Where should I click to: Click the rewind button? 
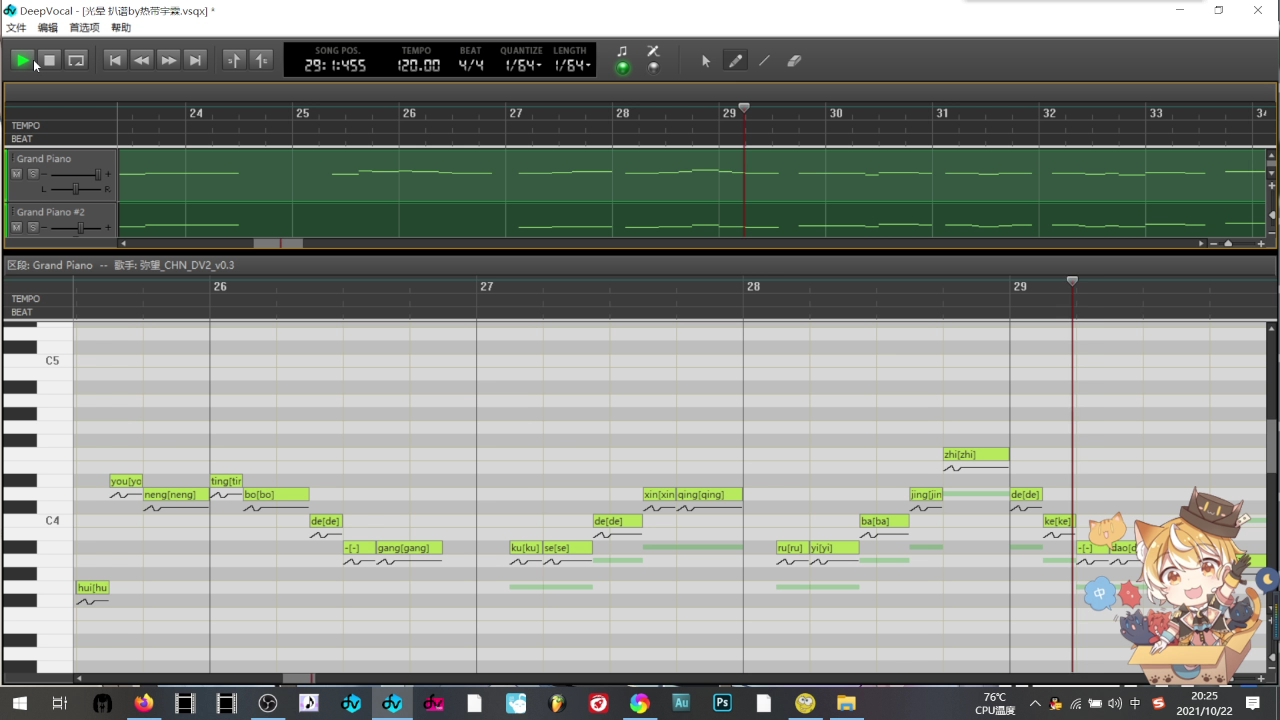click(x=142, y=61)
